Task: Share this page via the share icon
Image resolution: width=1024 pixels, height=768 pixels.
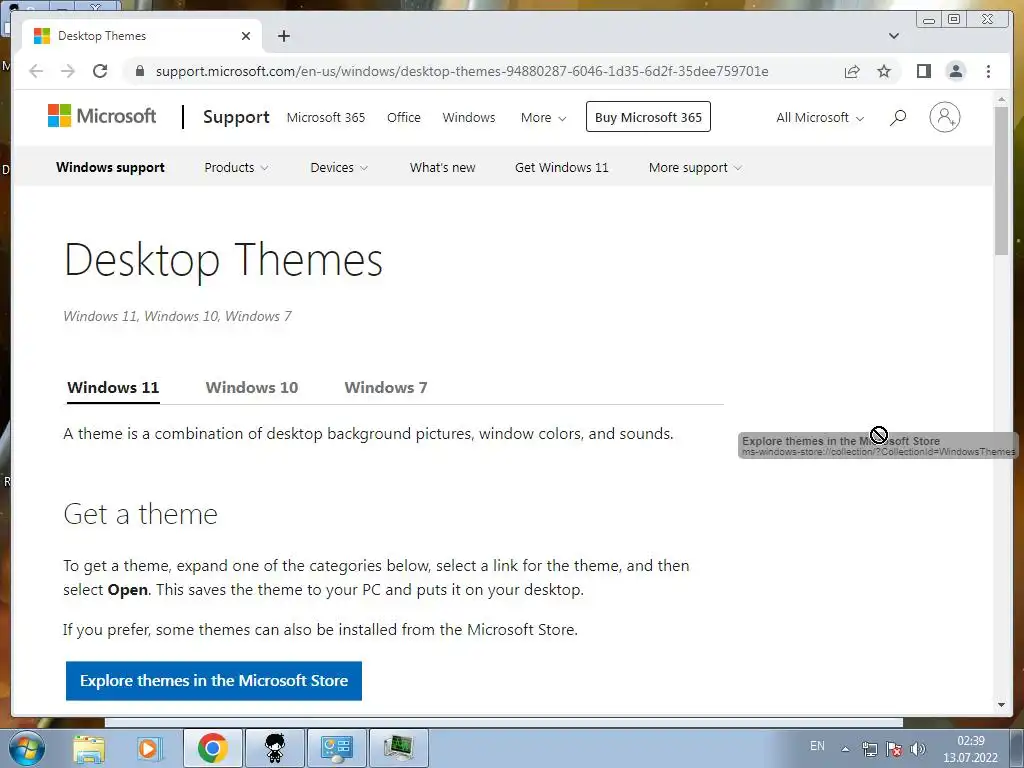Action: pos(852,71)
